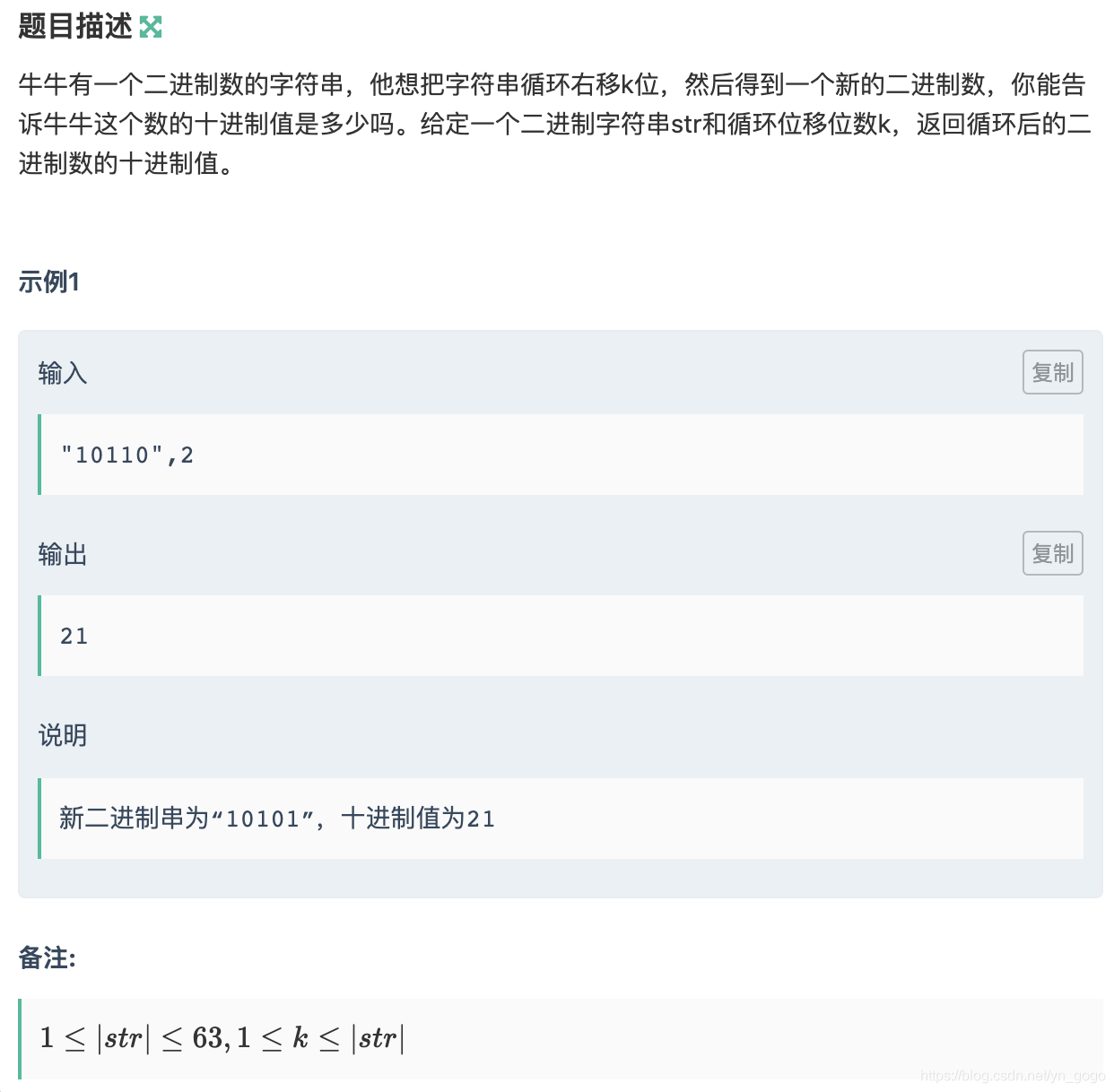Select the output value 21
The image size is (1114, 1092).
pyautogui.click(x=74, y=636)
